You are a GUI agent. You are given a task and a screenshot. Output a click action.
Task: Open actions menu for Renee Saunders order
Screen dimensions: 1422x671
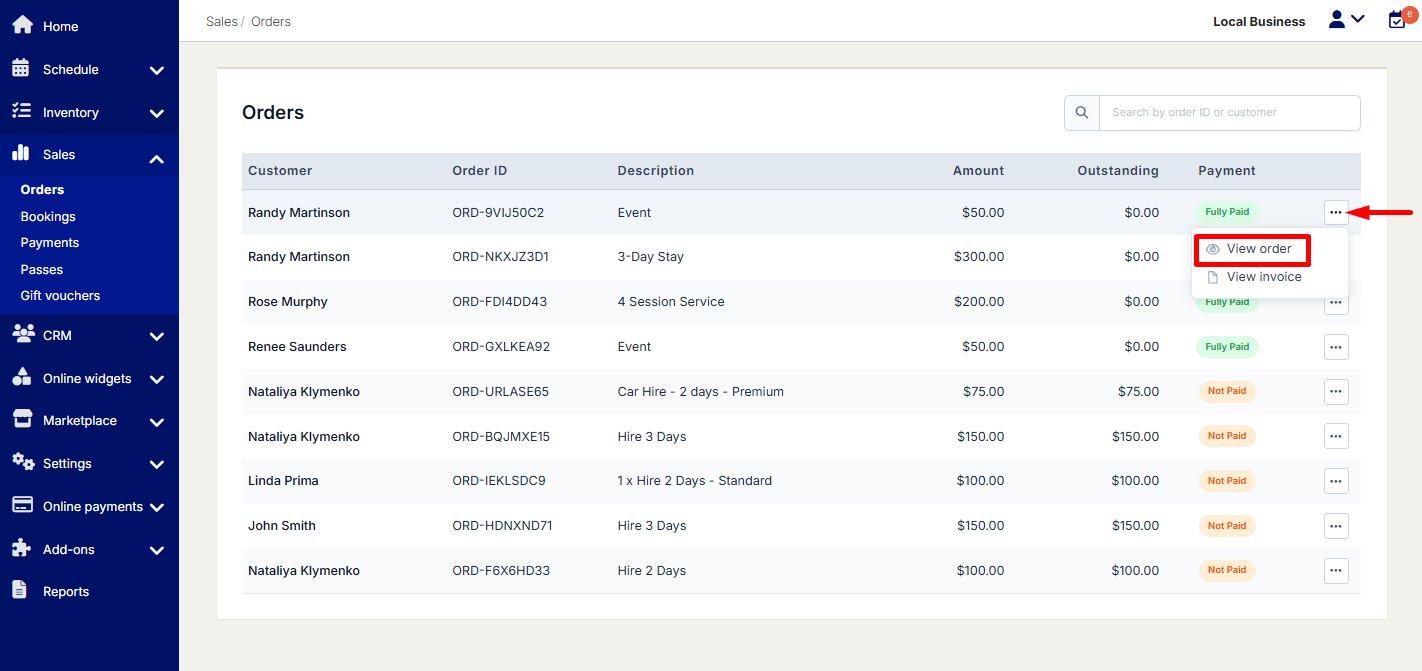pos(1336,347)
